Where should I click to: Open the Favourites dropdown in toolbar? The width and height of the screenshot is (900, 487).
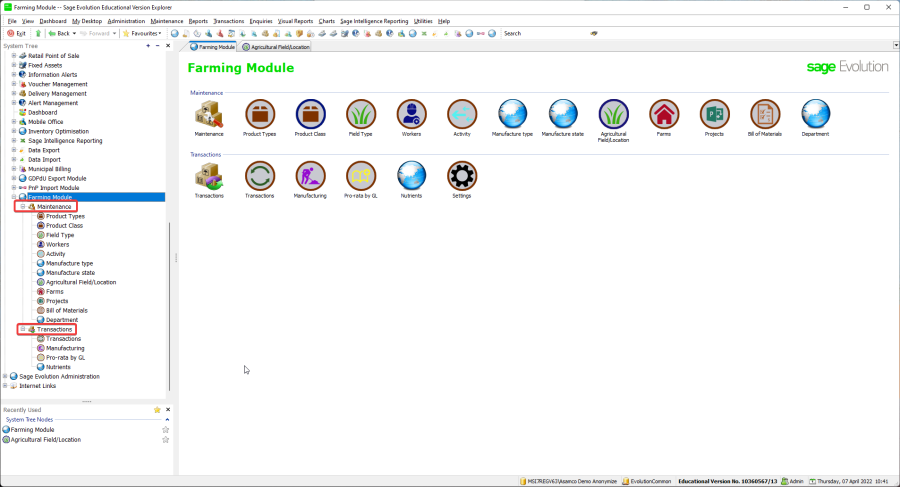[x=141, y=33]
